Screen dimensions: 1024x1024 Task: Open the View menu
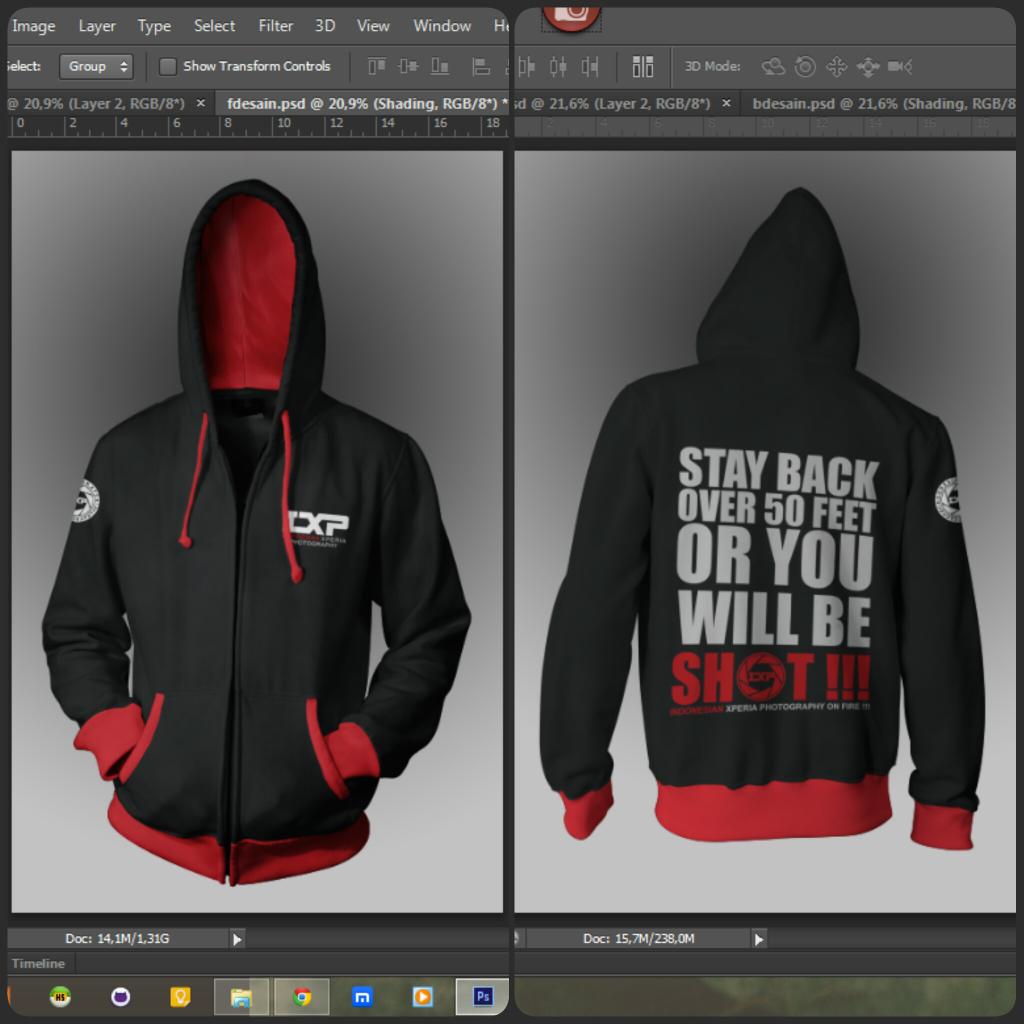click(x=373, y=26)
